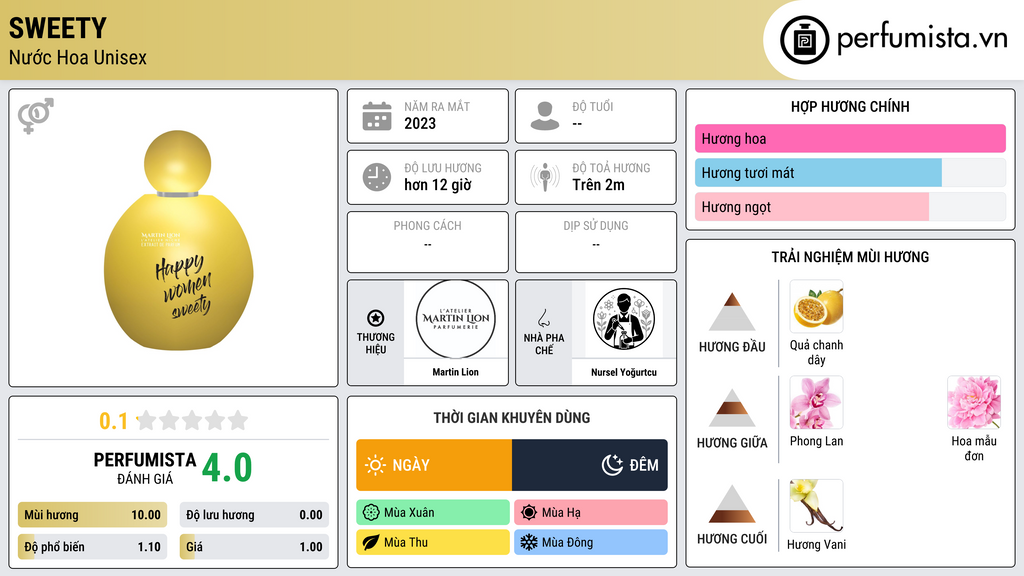Select the Hoa mẫu đơn note image

pos(974,402)
